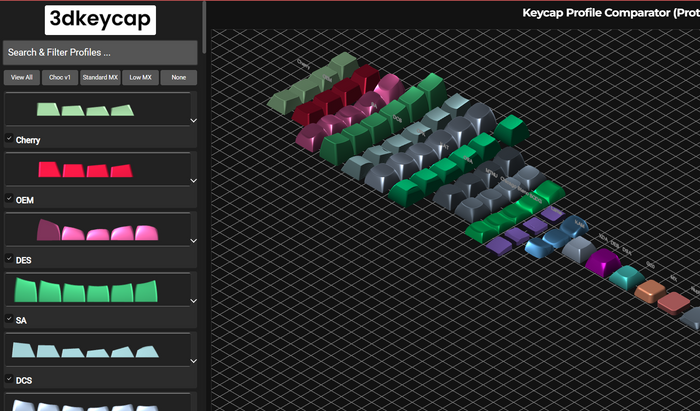Select the magenta keycap in 3D view
Screen dimensions: 700x411
point(603,262)
